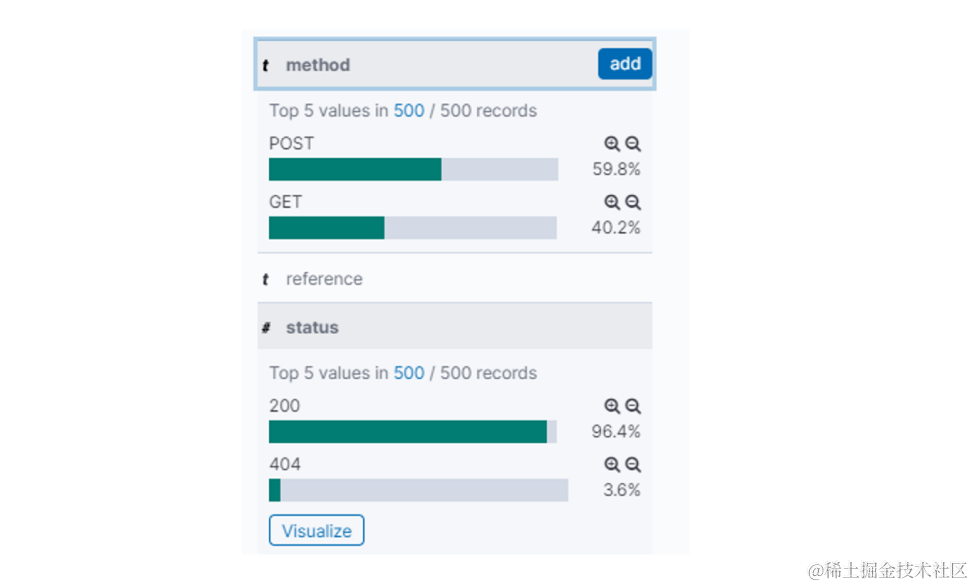Click the add button for method field

(625, 64)
